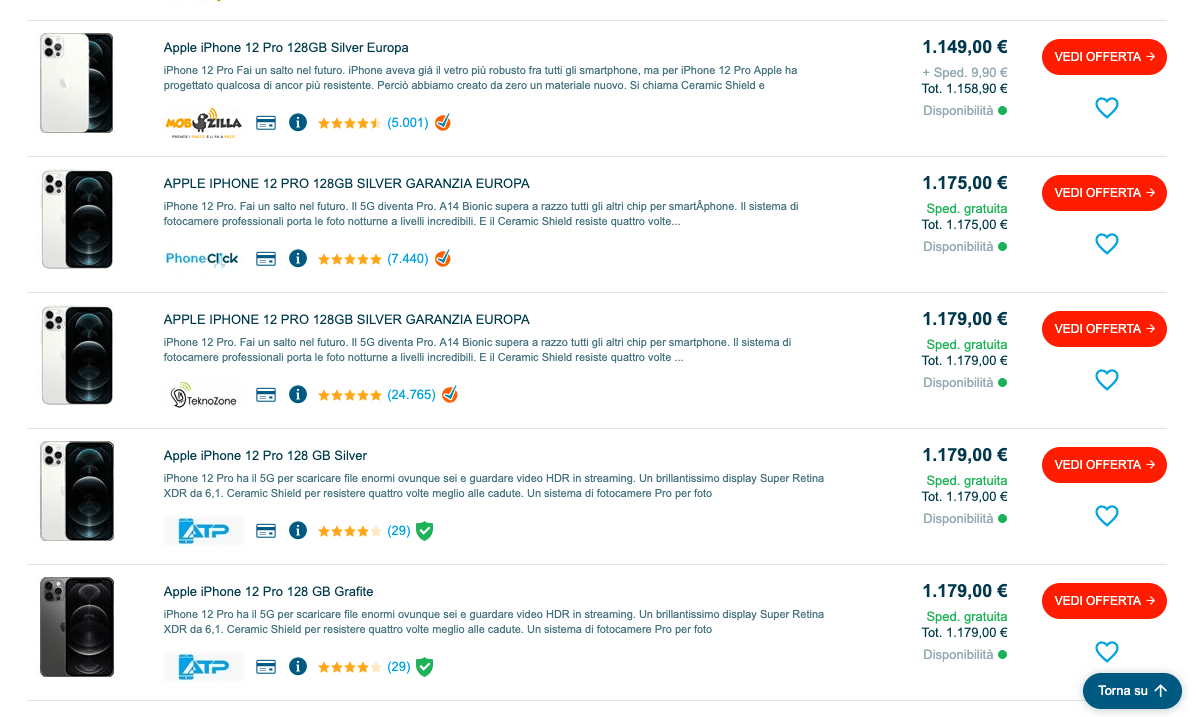Add Mobzilla iPhone offer to favorites heart
The height and width of the screenshot is (717, 1197).
click(x=1106, y=108)
